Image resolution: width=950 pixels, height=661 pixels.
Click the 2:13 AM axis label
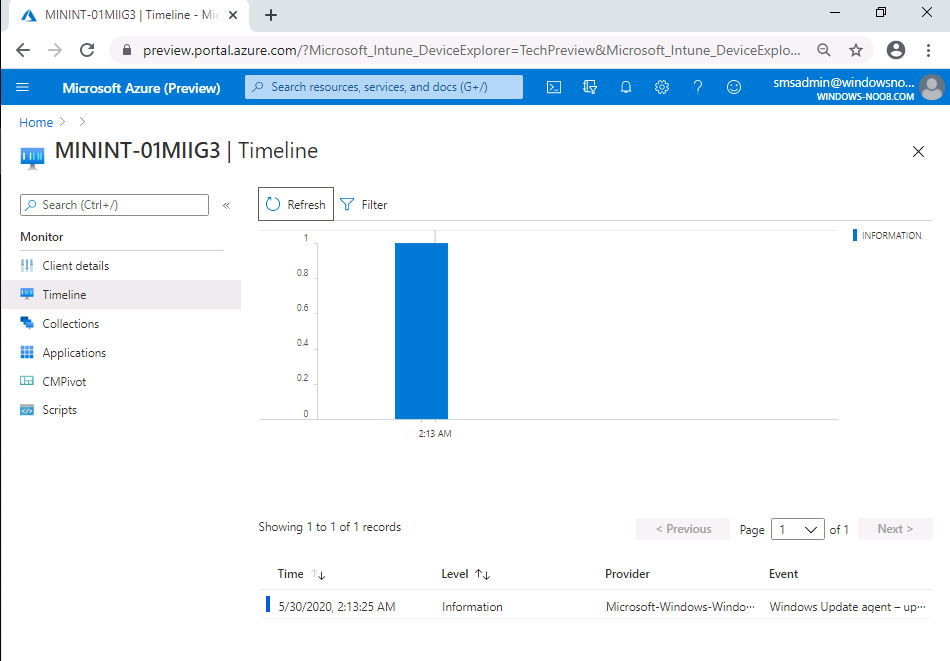[x=434, y=434]
